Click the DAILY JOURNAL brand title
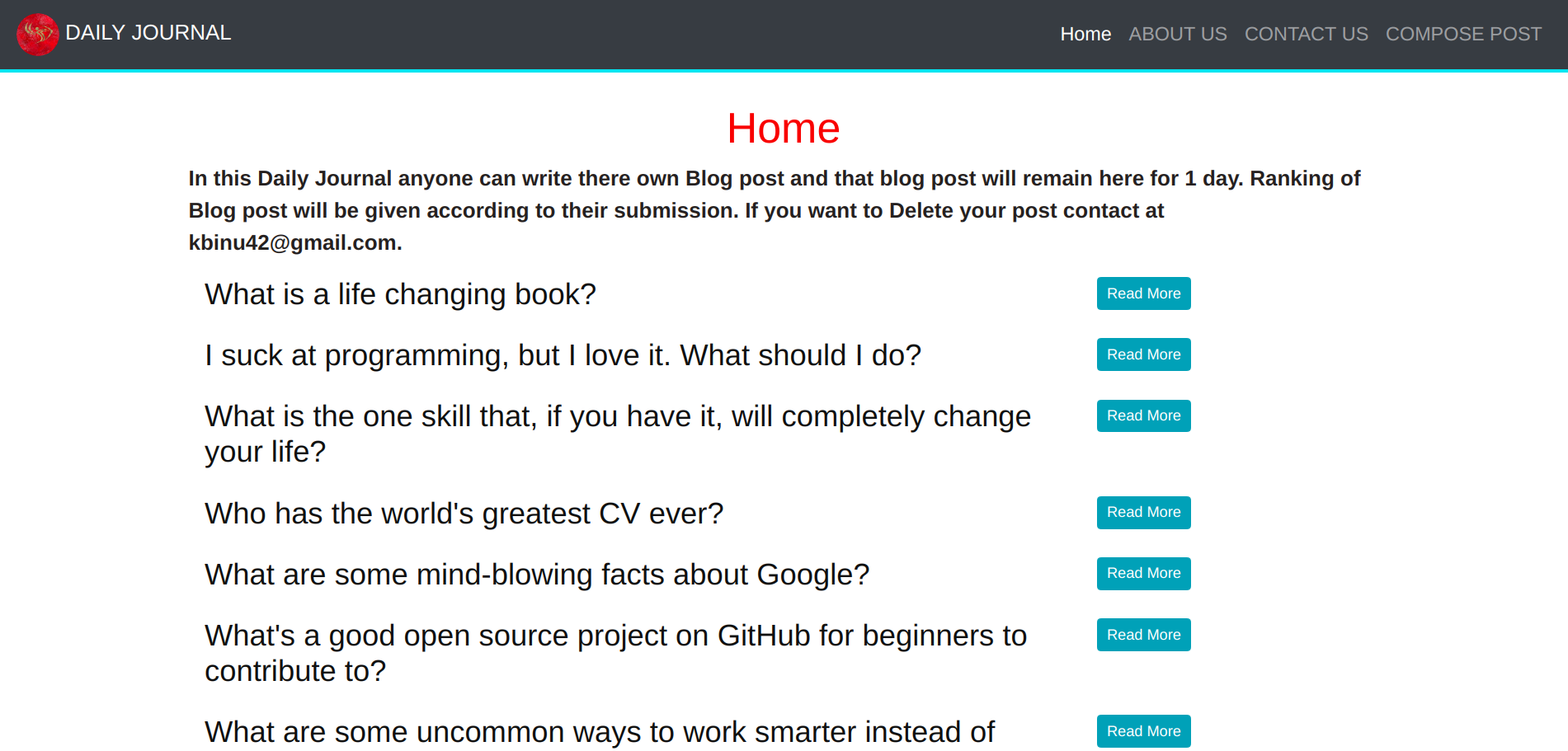Screen dimensions: 1568x751 tap(148, 33)
